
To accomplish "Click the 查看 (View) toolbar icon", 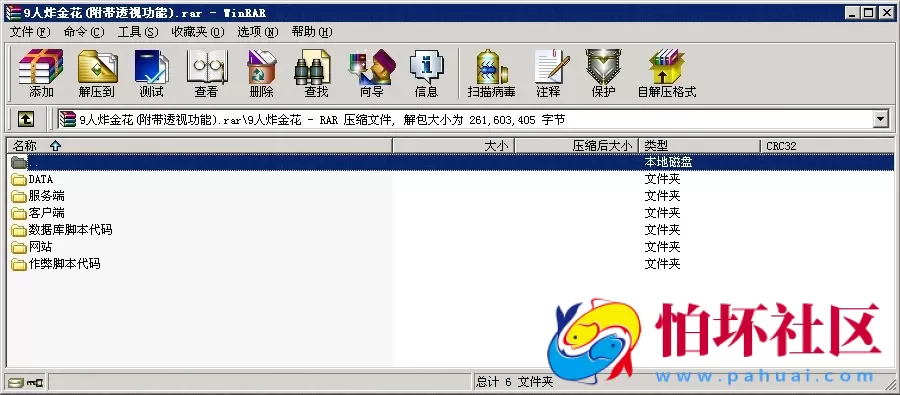I will tap(206, 73).
